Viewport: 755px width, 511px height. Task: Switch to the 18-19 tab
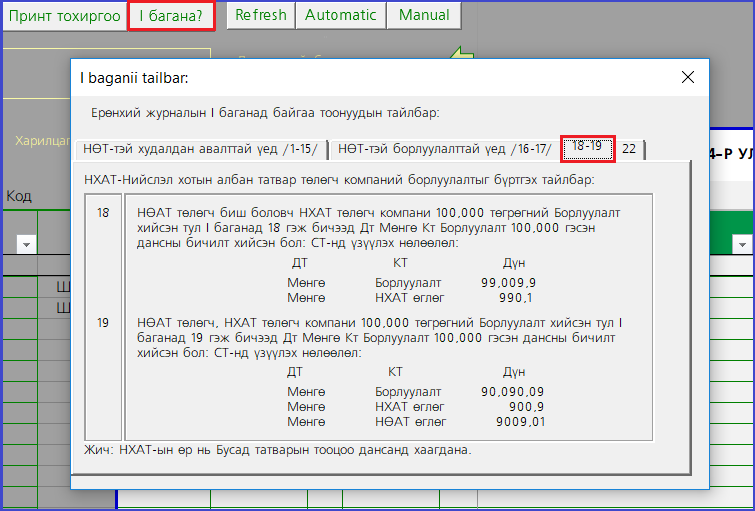(587, 146)
